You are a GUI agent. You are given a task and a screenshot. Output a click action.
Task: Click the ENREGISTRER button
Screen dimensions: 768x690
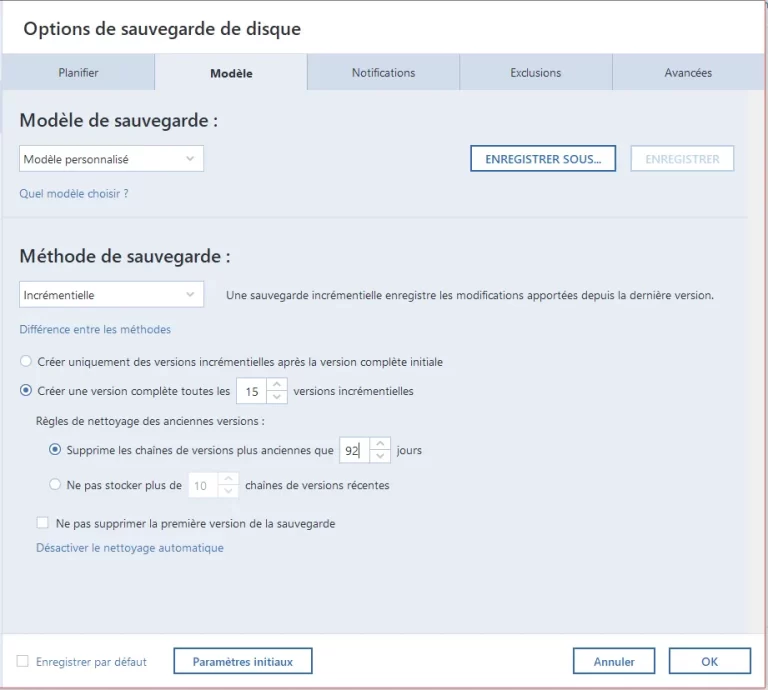[x=682, y=159]
